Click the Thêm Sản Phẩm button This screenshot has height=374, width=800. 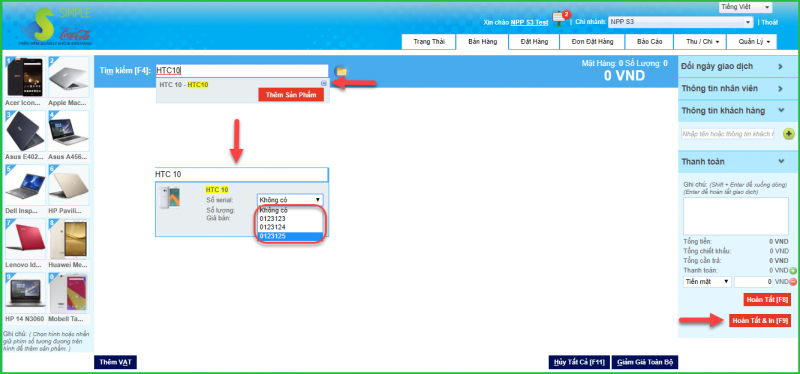[x=291, y=95]
